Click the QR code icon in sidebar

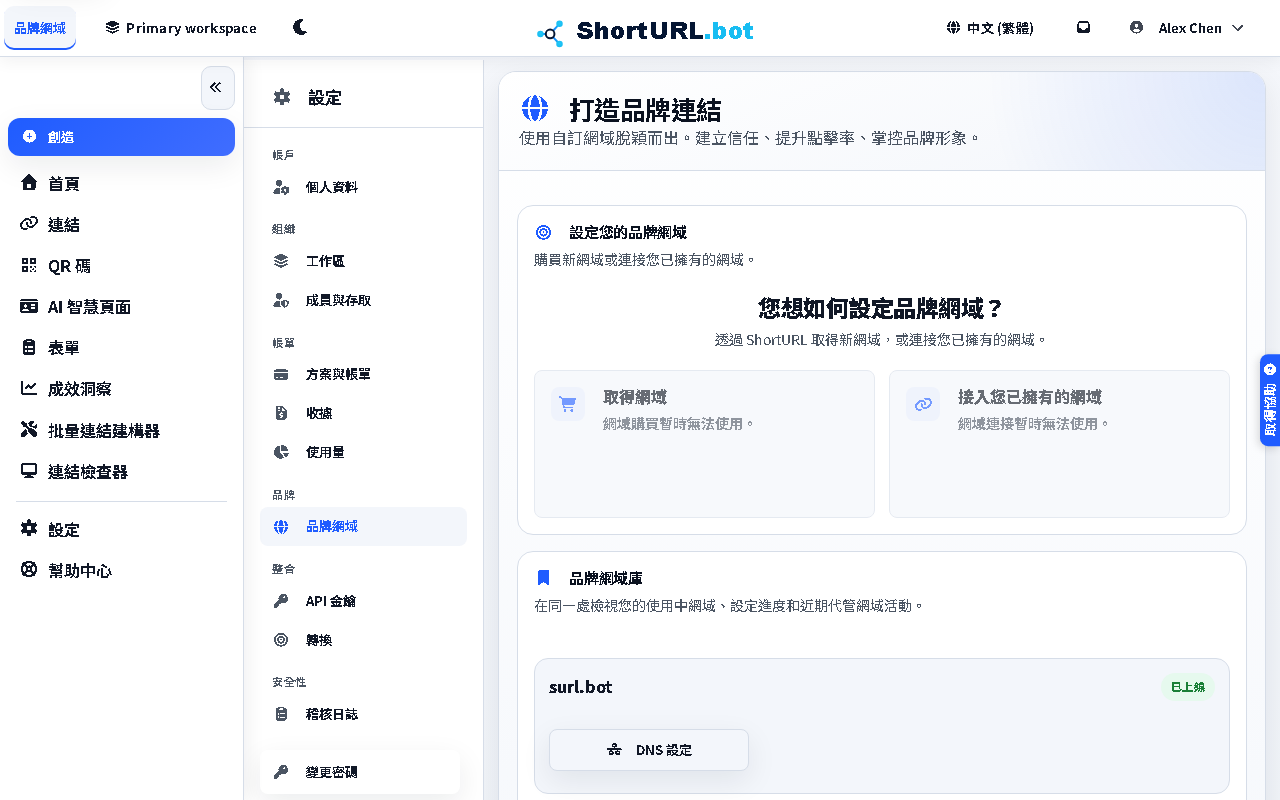click(29, 266)
